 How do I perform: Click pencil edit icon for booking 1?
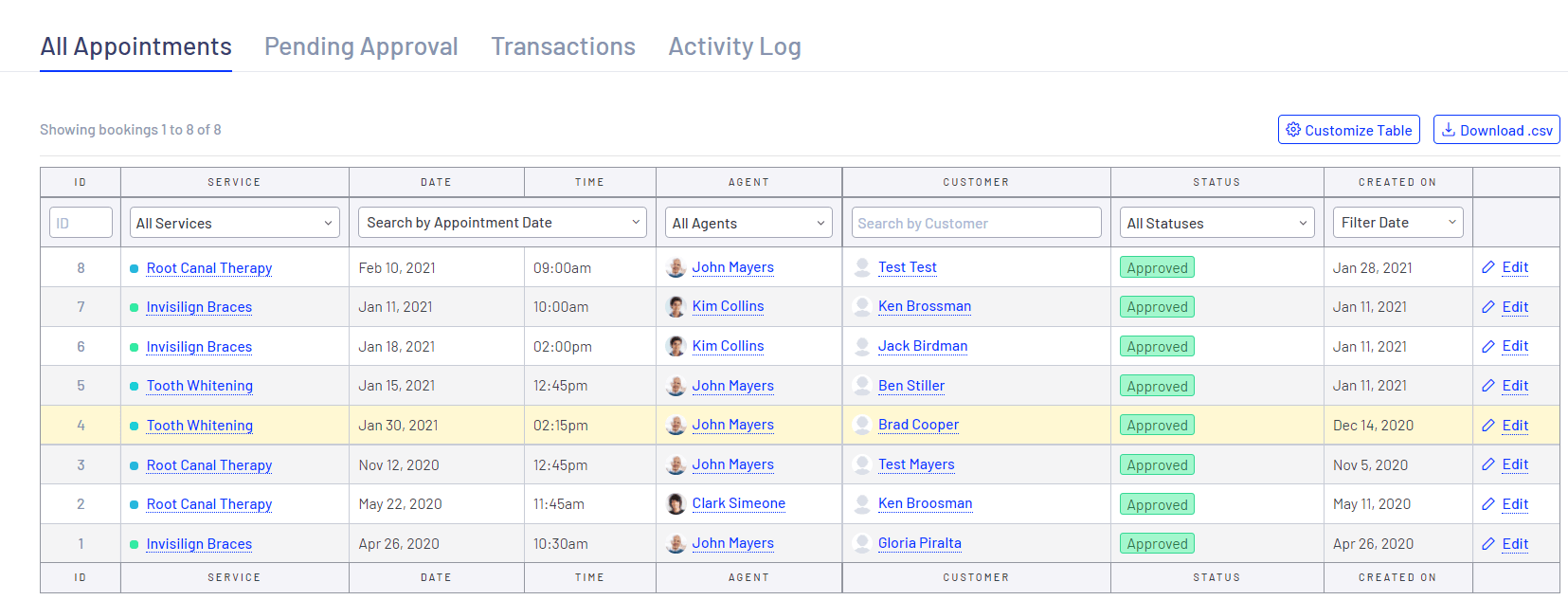(x=1488, y=544)
